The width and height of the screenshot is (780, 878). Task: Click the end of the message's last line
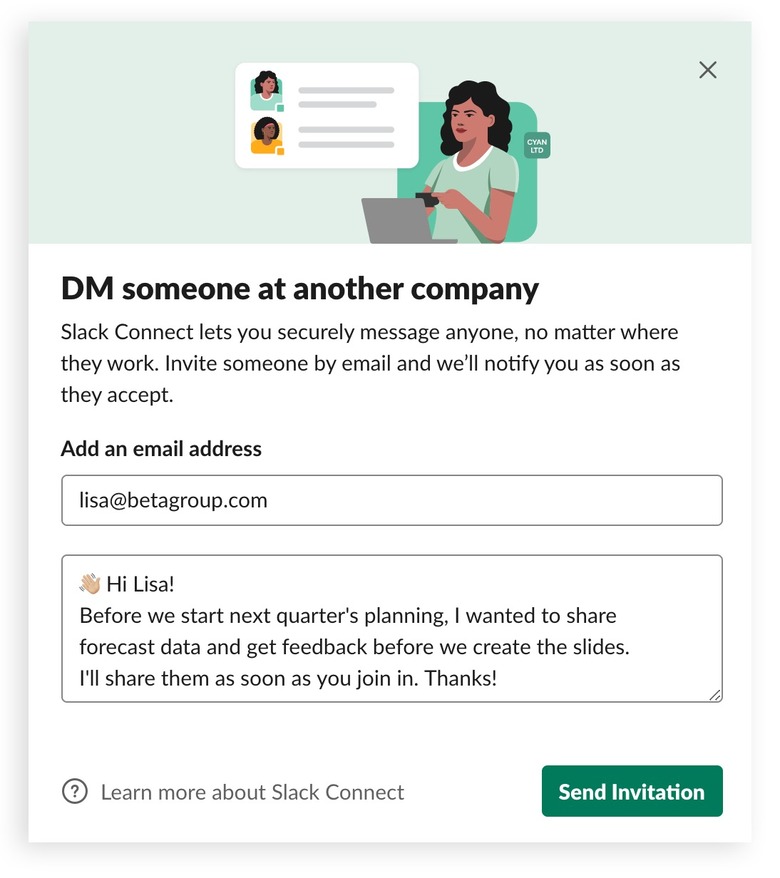tap(498, 679)
